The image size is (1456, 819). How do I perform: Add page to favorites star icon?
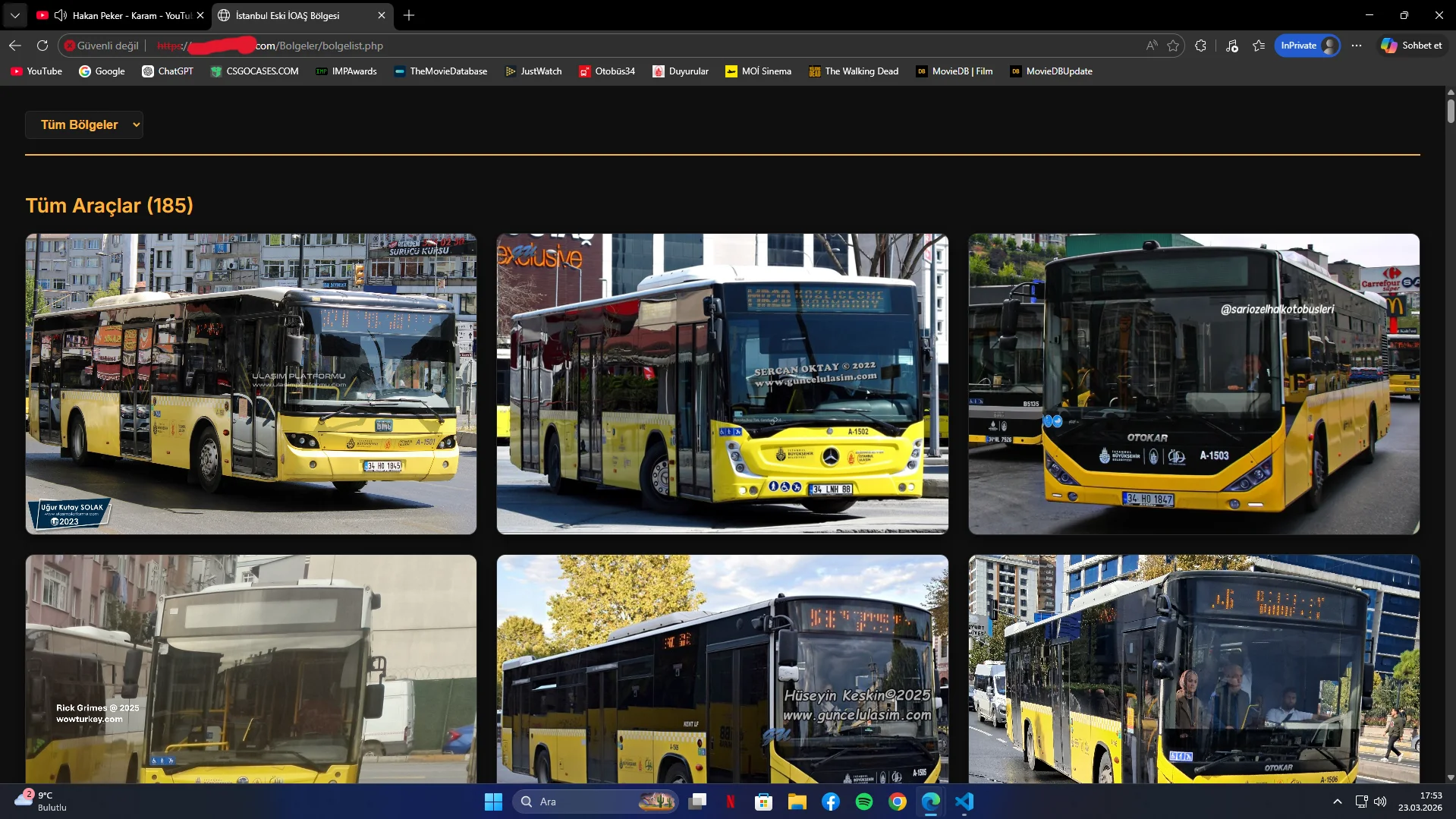[x=1173, y=46]
